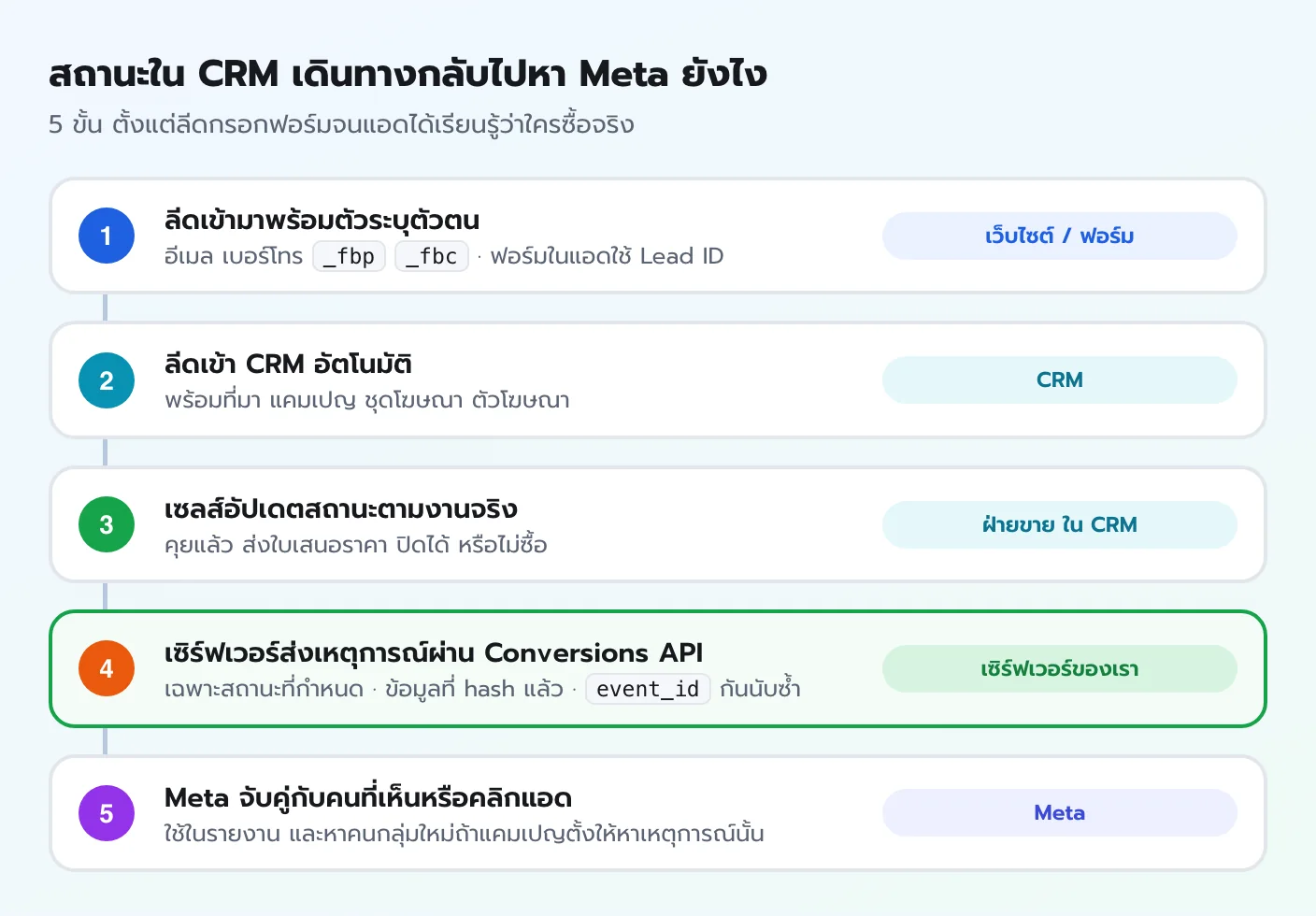Click text คุยแล้ว ส่งใบเสนอราคา ปิดได้ หรือไม่ซื้อ
The height and width of the screenshot is (916, 1316).
pyautogui.click(x=356, y=544)
